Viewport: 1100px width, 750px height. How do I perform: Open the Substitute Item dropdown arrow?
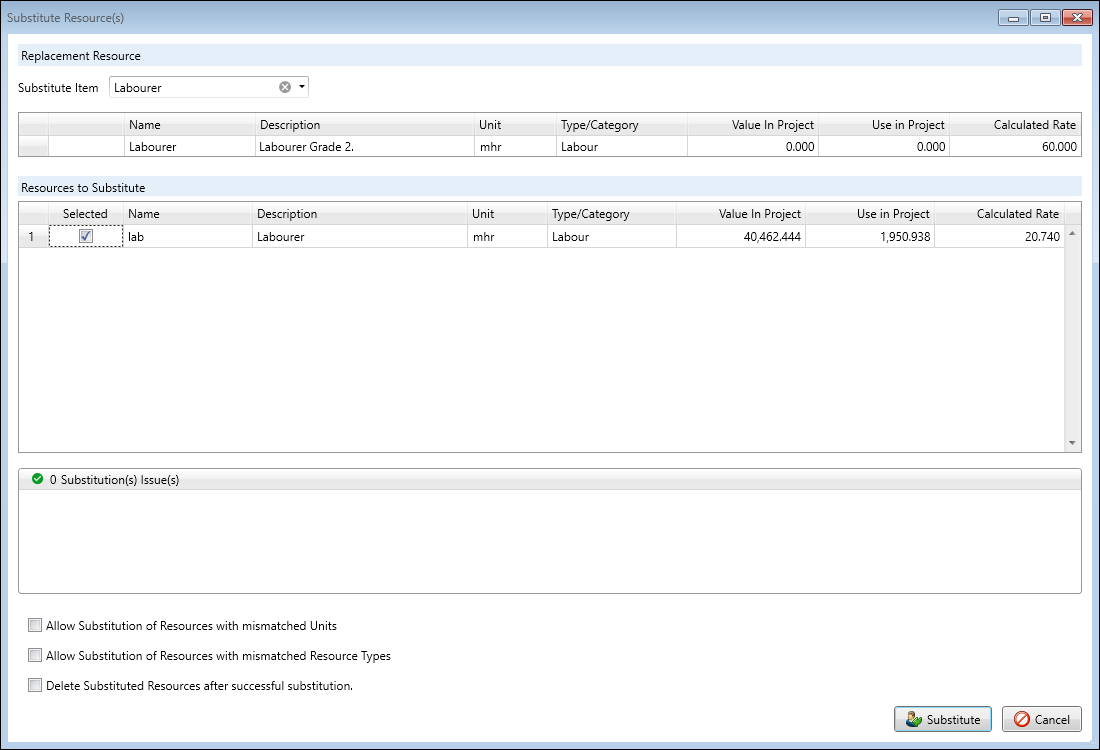[x=301, y=87]
